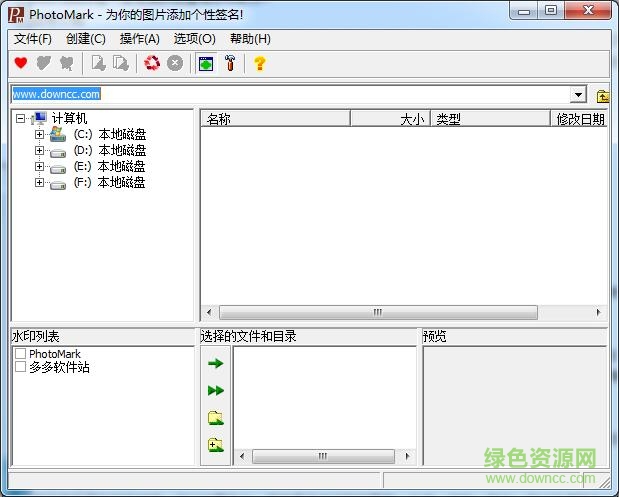Click the single-page toolbar icon
Viewport: 619px width, 497px height.
tap(98, 63)
